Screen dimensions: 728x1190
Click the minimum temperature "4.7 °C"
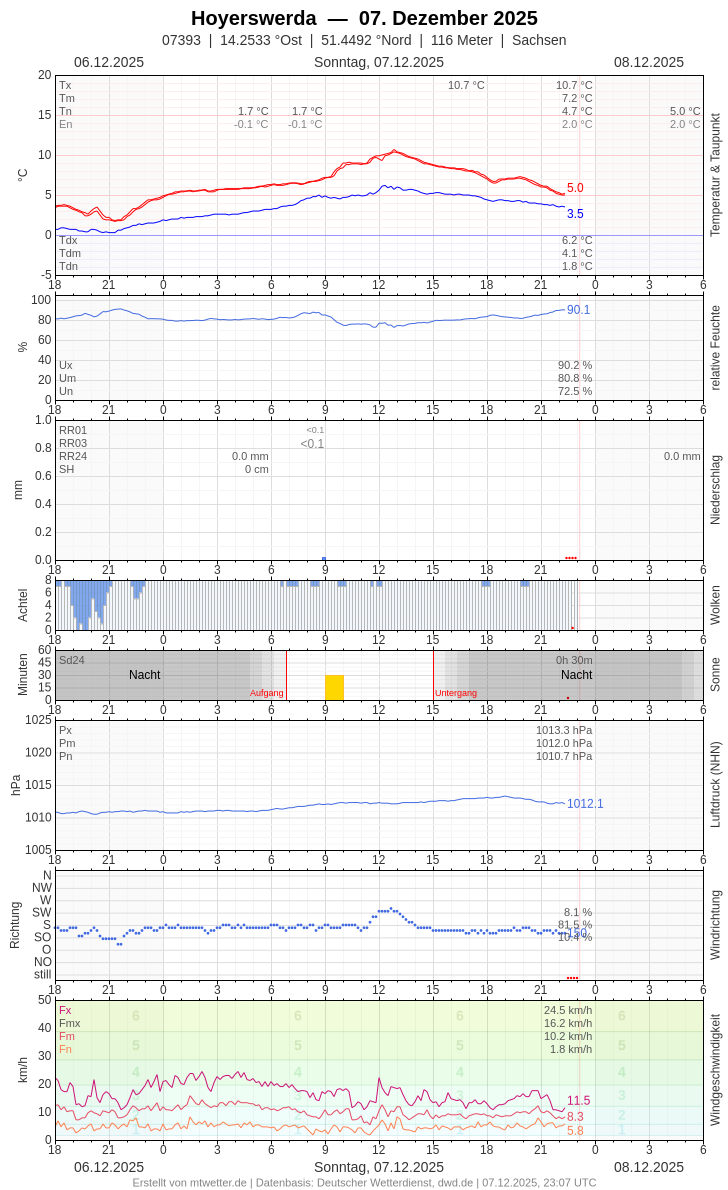tap(577, 112)
